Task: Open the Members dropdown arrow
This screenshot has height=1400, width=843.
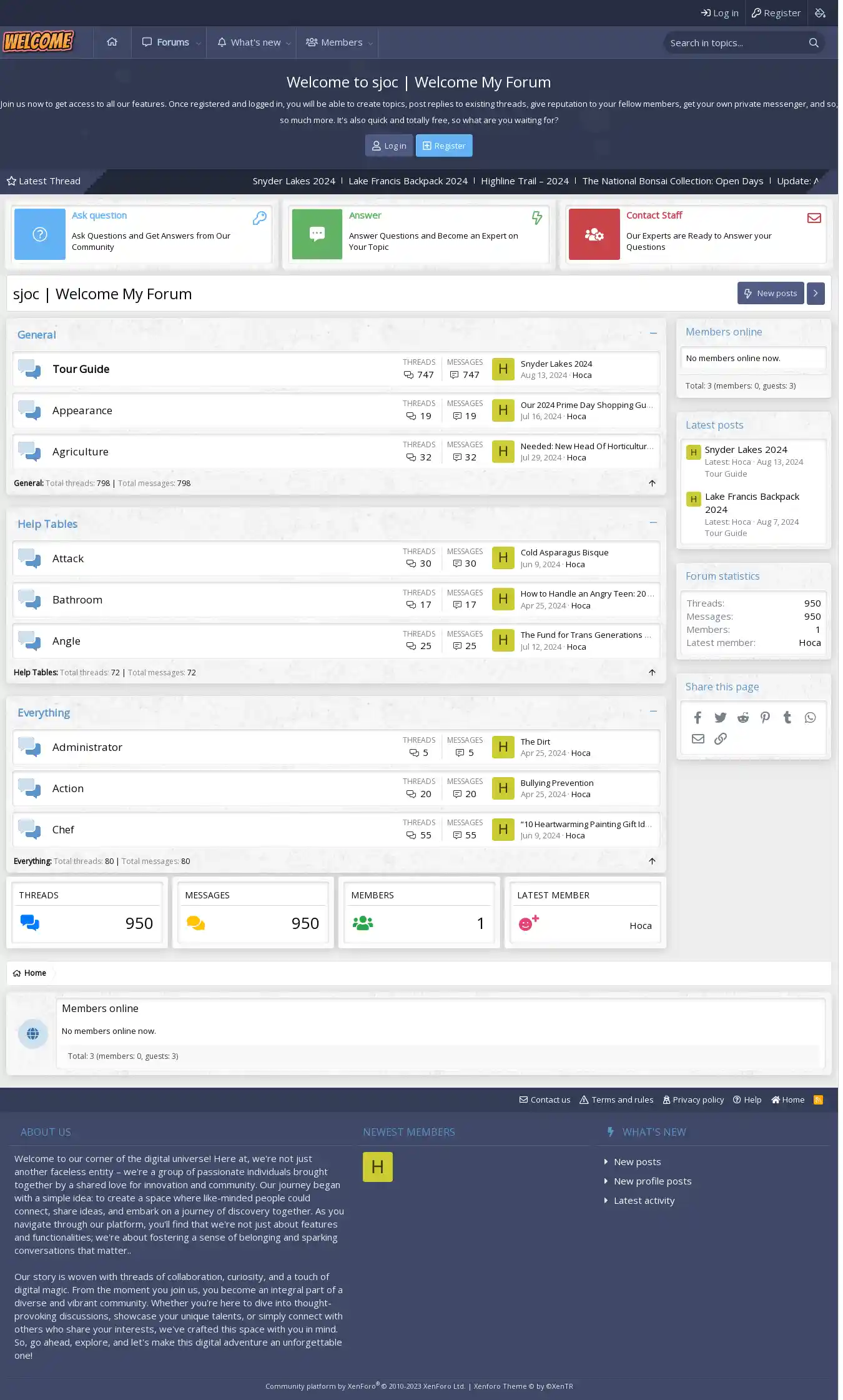Action: click(x=370, y=43)
